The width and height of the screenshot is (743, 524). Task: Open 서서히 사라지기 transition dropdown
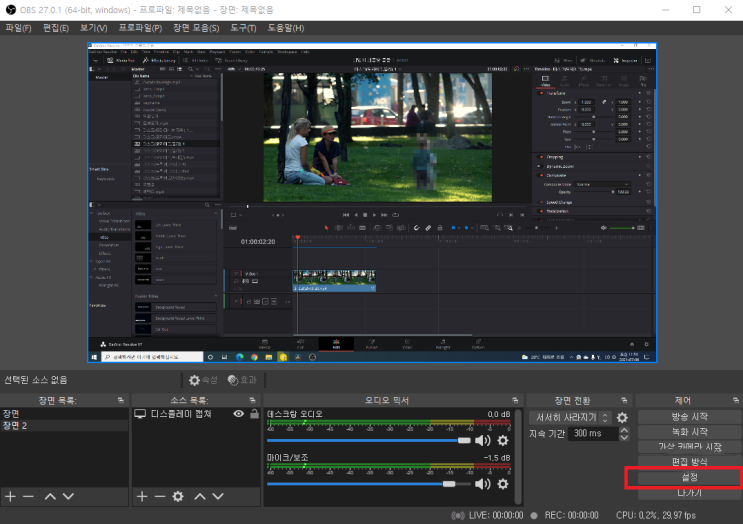570,417
